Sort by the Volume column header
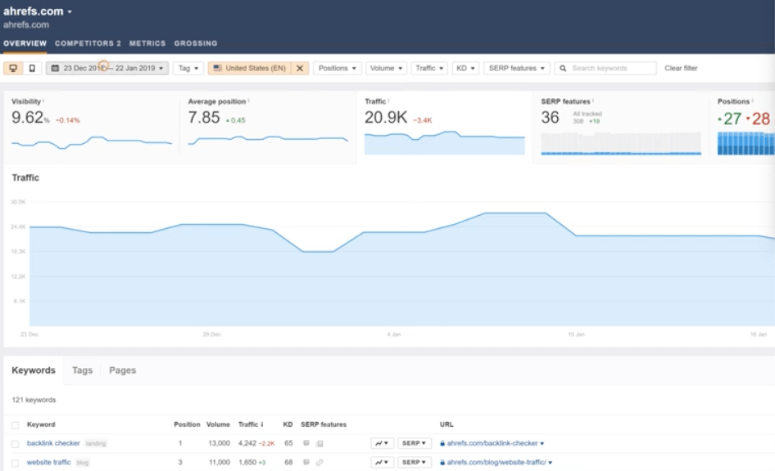 (x=218, y=425)
